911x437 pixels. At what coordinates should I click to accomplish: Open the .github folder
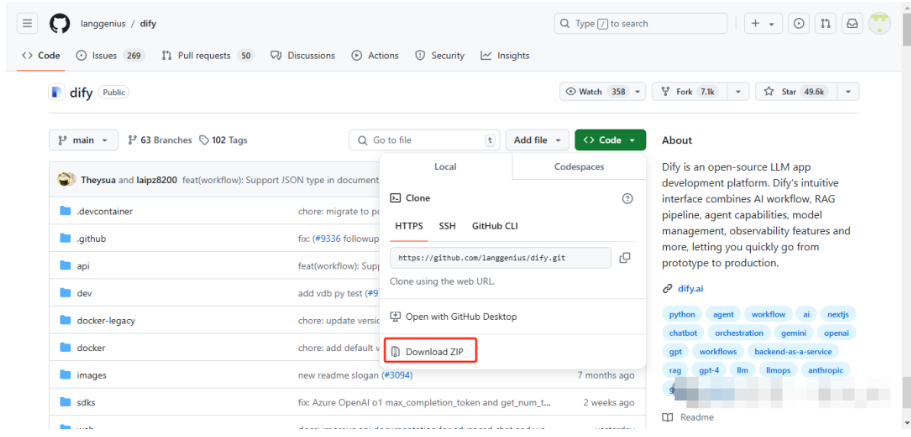(x=91, y=239)
